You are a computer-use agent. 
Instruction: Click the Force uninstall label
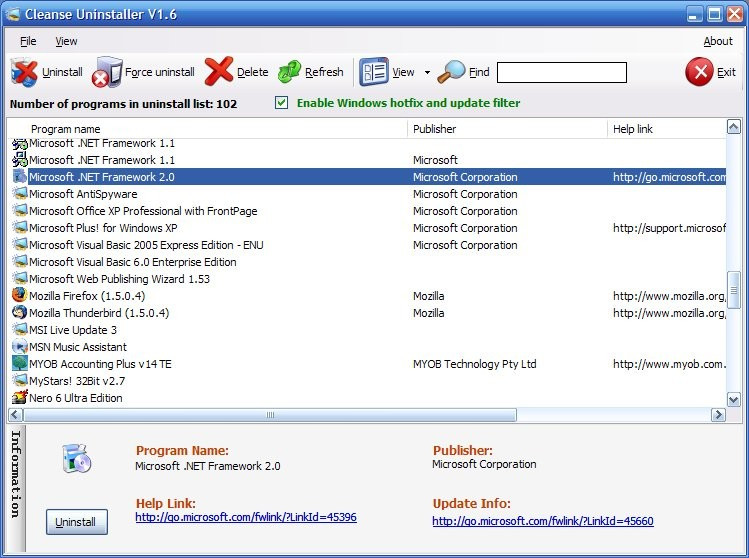[x=160, y=72]
